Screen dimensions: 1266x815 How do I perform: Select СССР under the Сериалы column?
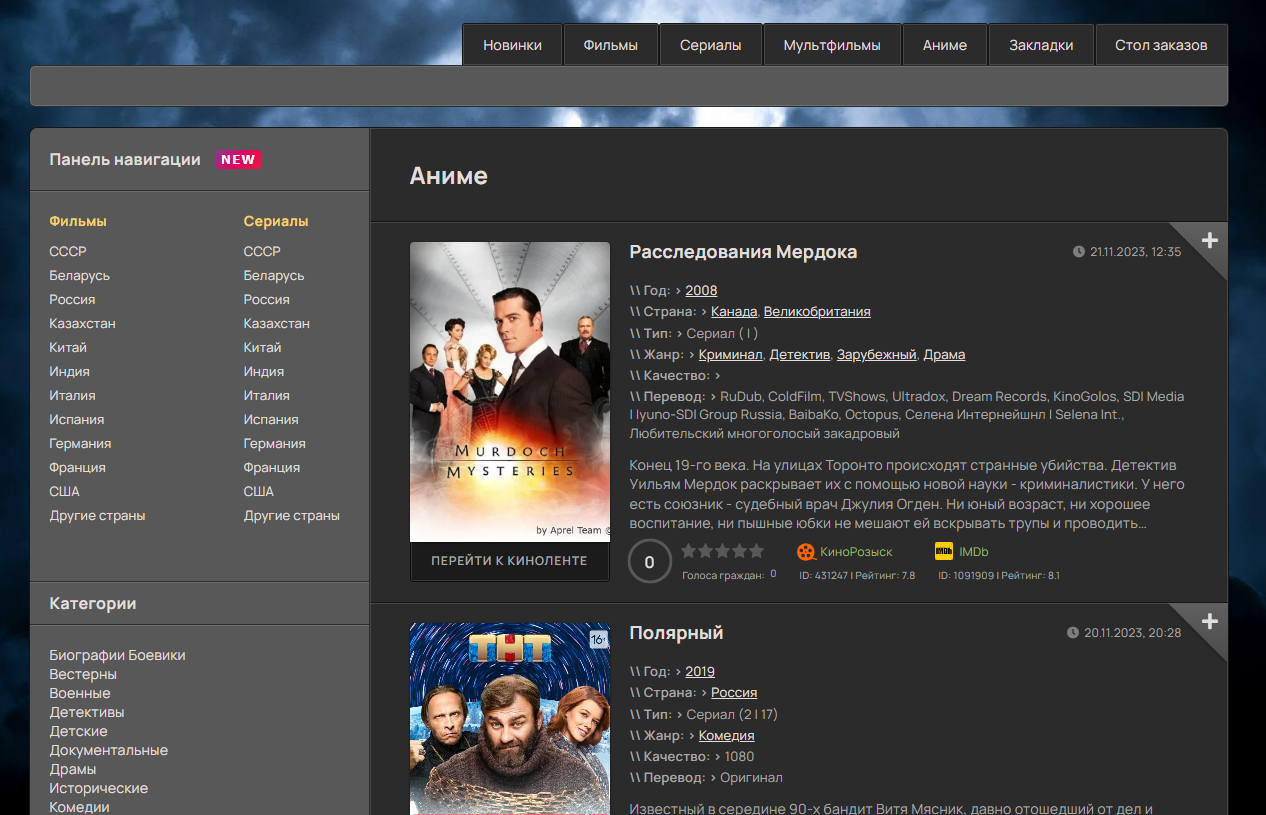click(262, 251)
